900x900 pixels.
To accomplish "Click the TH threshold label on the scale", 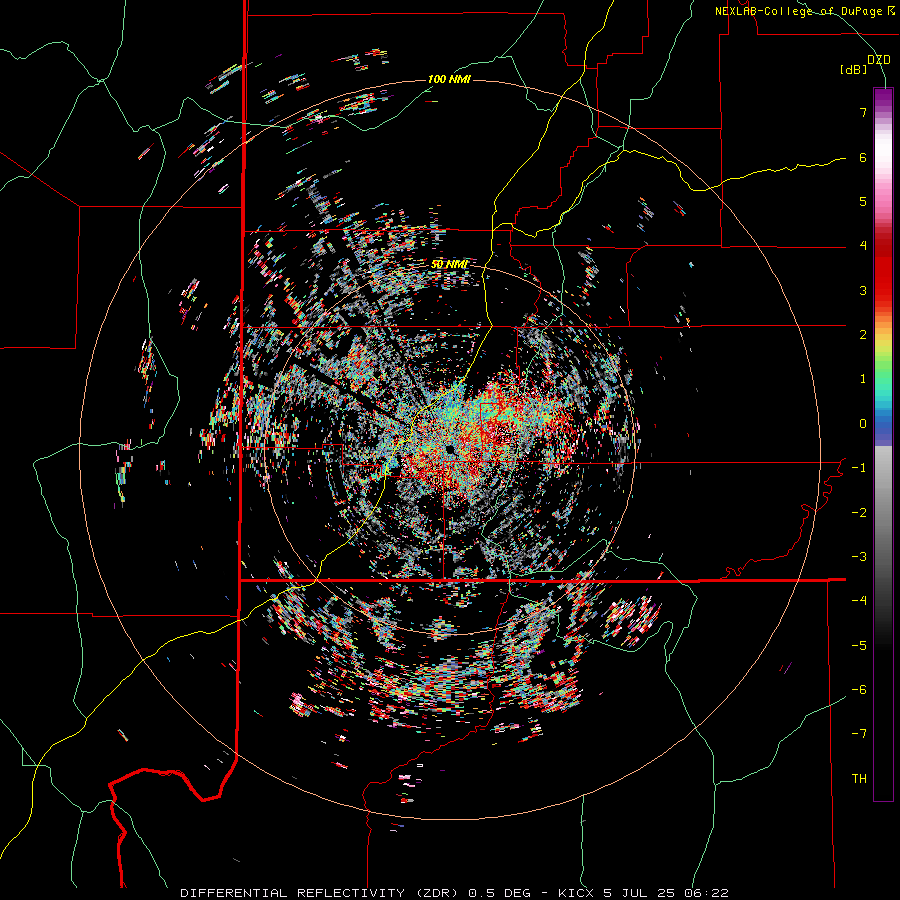I will click(x=859, y=779).
